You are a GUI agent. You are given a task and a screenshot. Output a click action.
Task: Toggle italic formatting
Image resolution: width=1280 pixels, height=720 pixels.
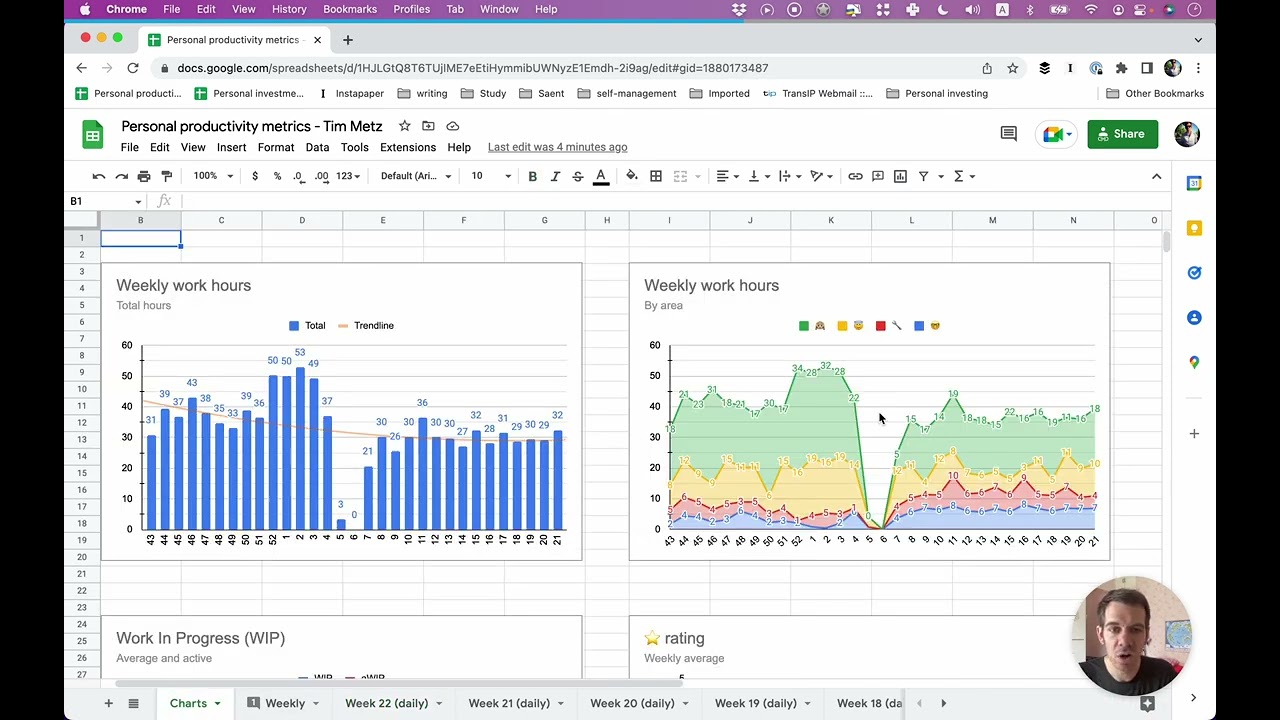tap(555, 176)
